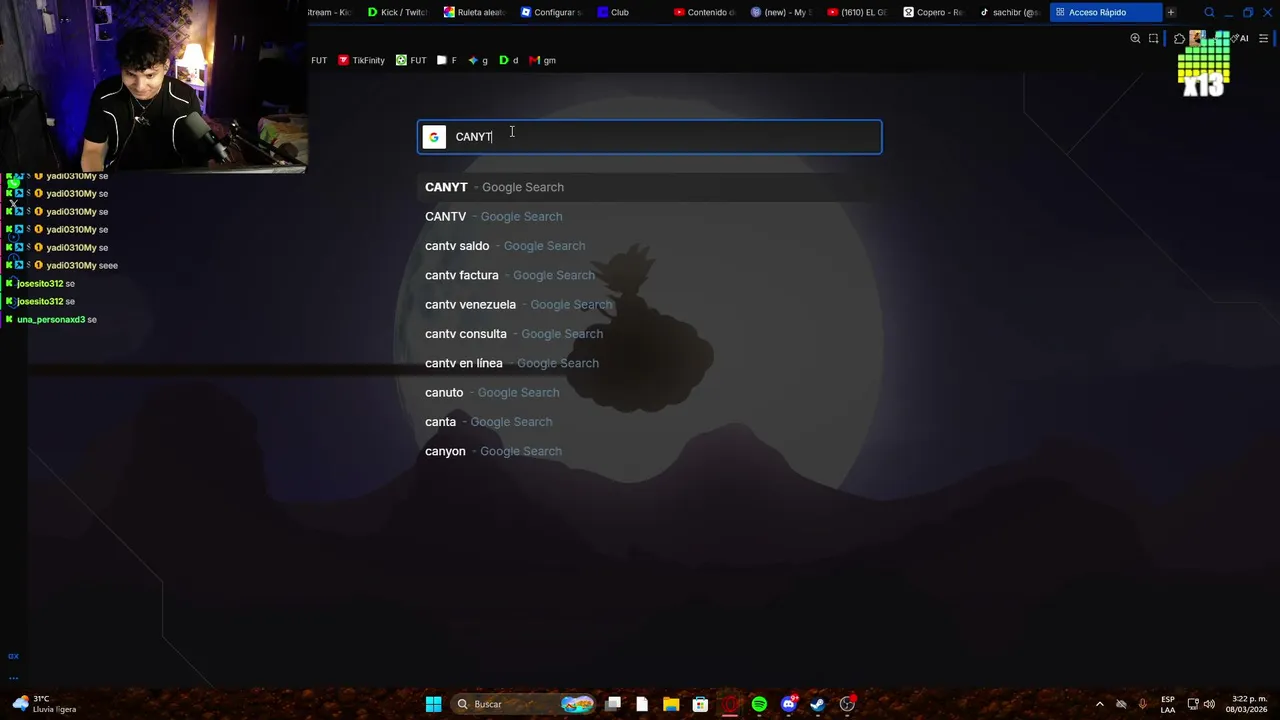Open File Explorer from the taskbar
1280x720 pixels.
[671, 704]
